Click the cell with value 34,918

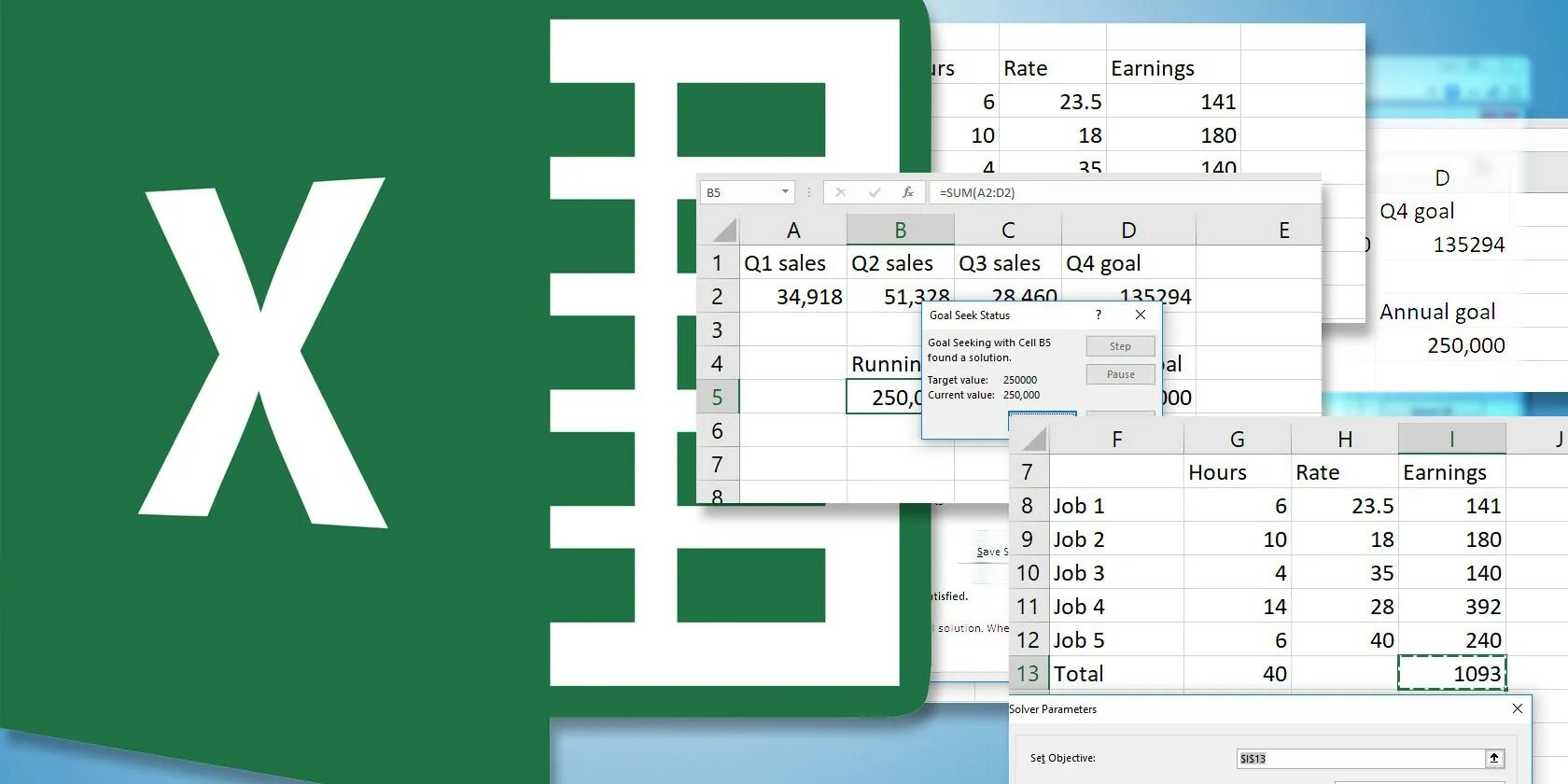pos(793,297)
